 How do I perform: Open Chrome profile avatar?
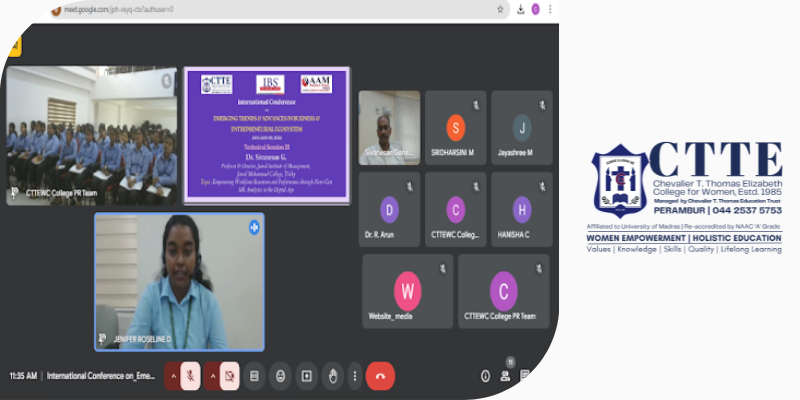[535, 9]
